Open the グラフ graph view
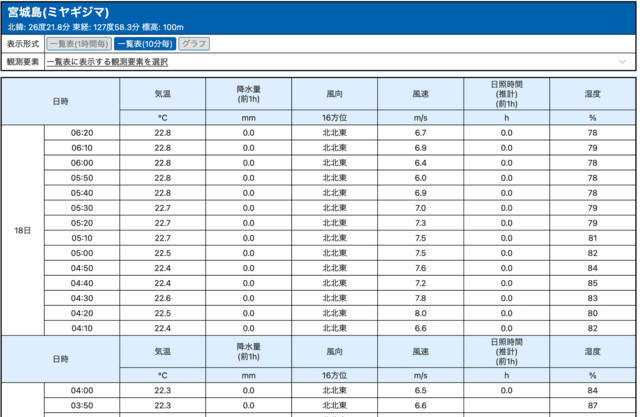Viewport: 640px width, 417px height. [x=194, y=44]
